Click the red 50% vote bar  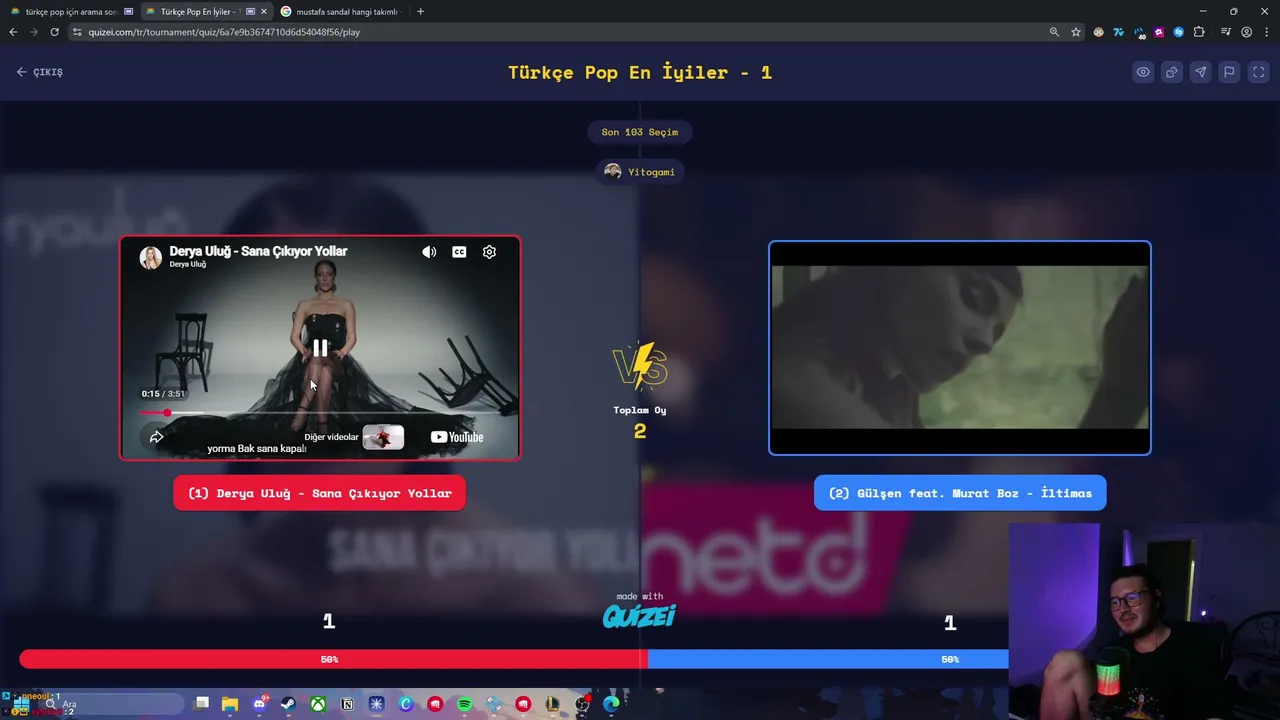(333, 659)
